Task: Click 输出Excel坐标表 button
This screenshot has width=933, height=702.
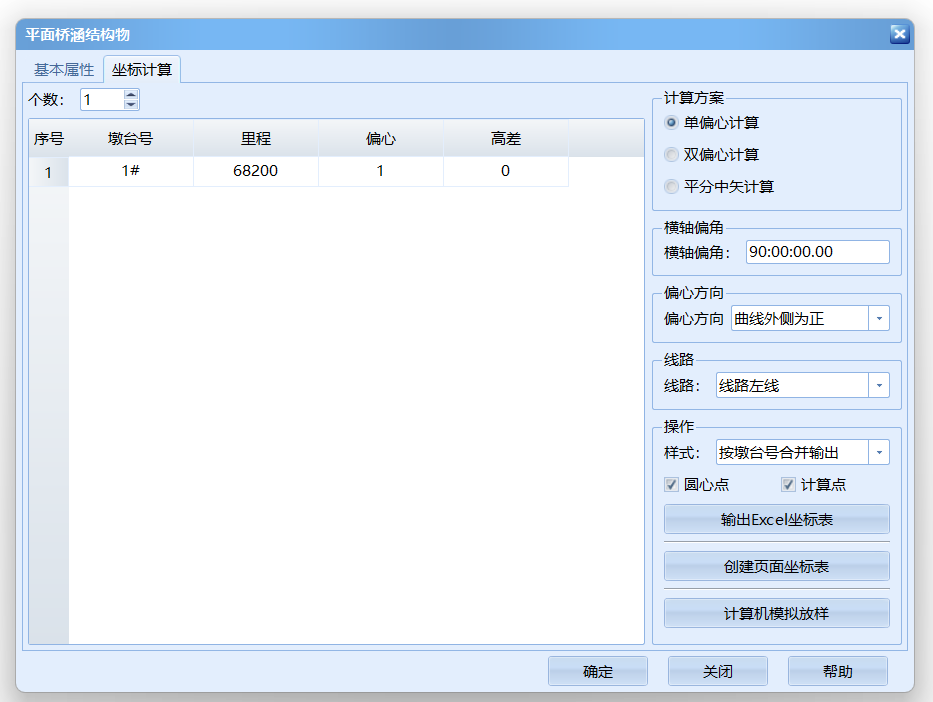Action: tap(776, 520)
